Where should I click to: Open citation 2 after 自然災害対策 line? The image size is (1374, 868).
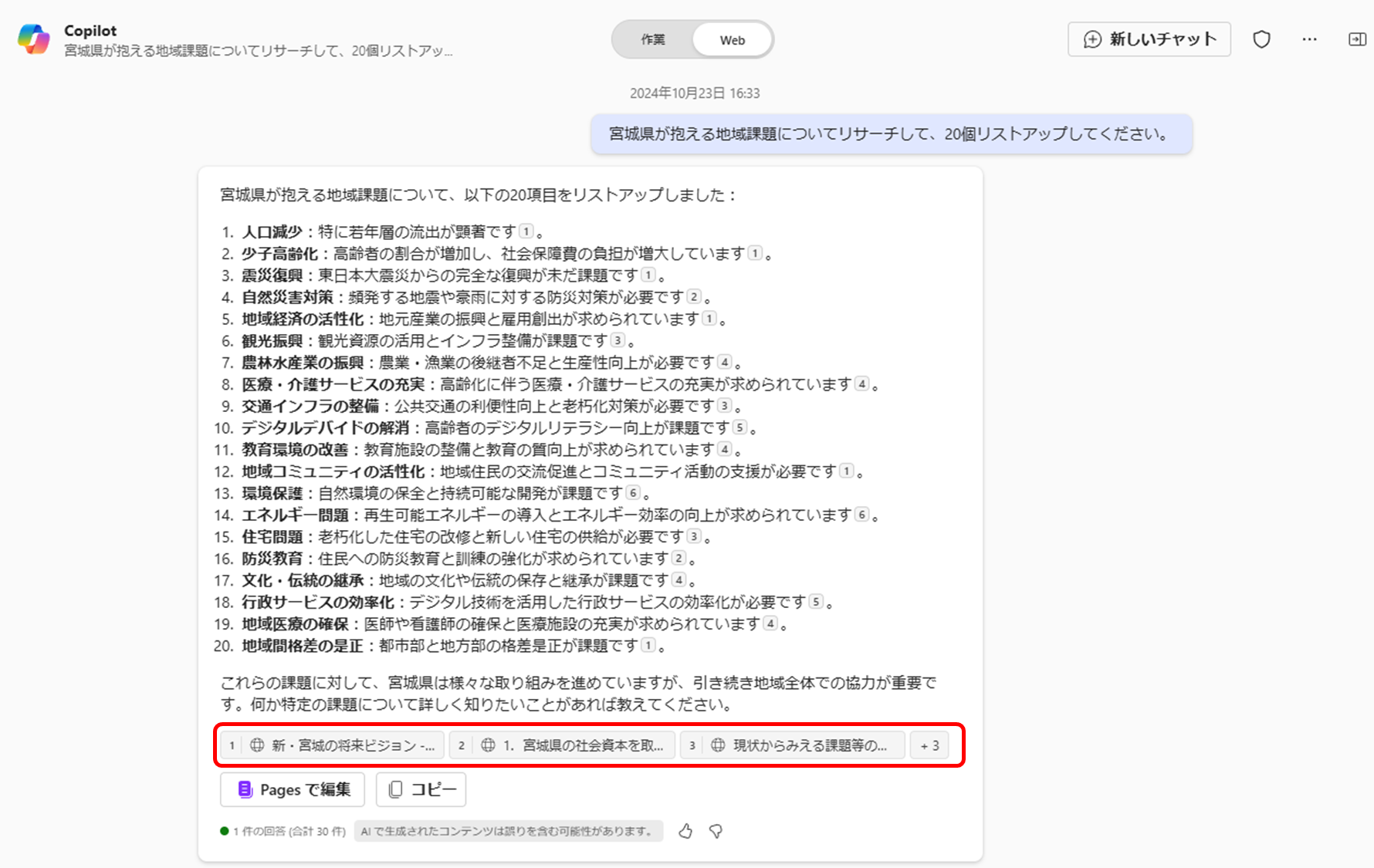695,296
